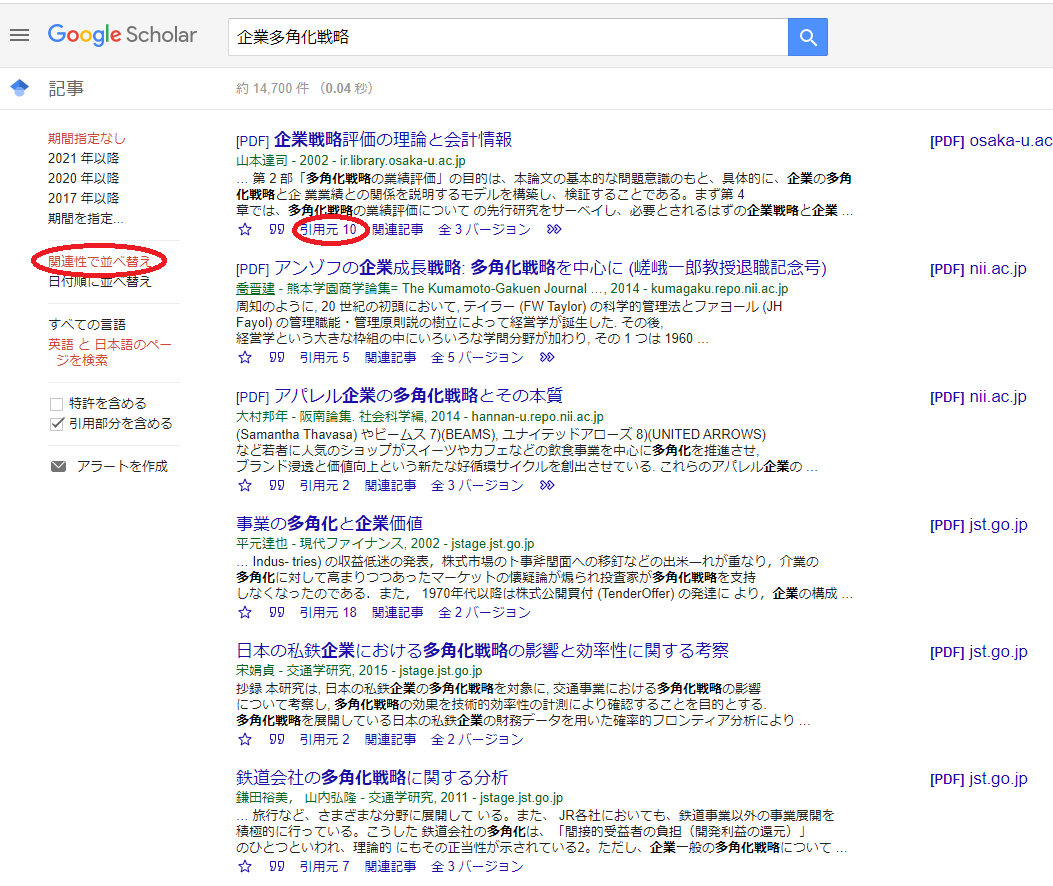Viewport: 1053px width, 886px height.
Task: Click author link 鎌田裕美
Action: [262, 797]
